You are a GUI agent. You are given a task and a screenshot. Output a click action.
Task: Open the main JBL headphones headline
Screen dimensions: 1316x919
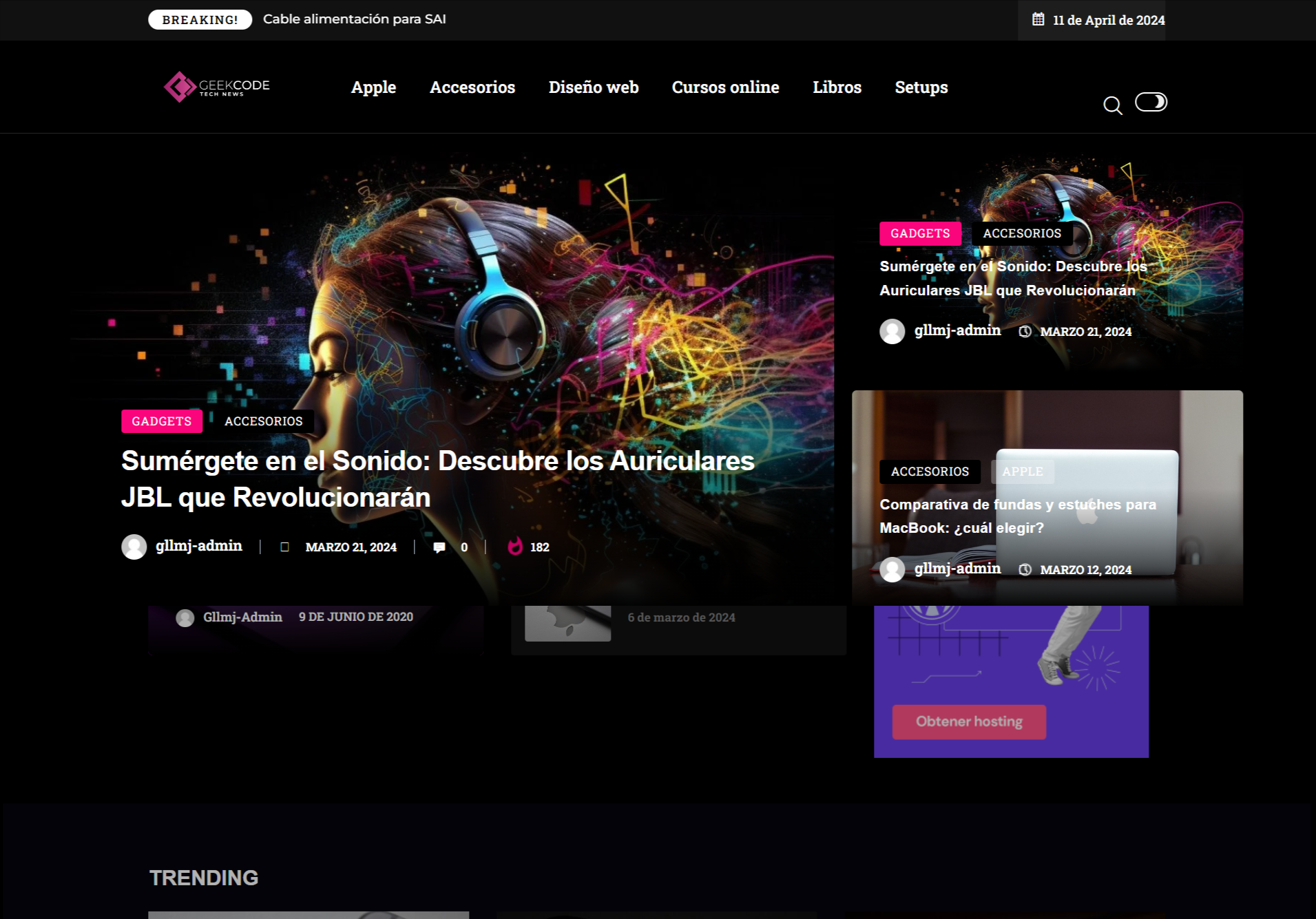437,479
